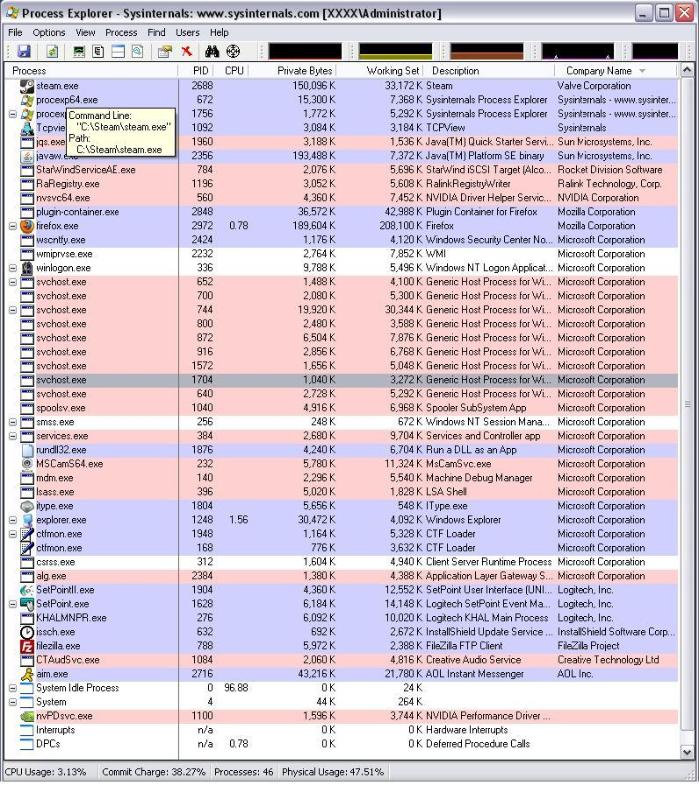Click the SetPoint icon beside SetPointII.exe

[x=27, y=590]
